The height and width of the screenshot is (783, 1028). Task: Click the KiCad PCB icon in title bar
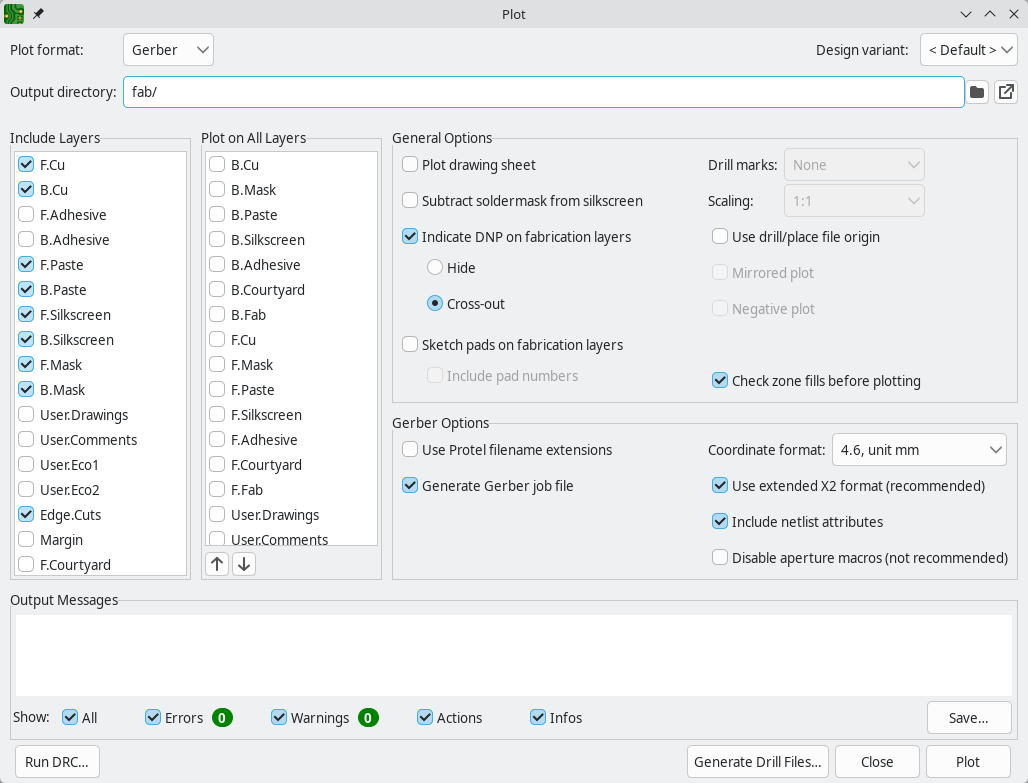click(15, 14)
